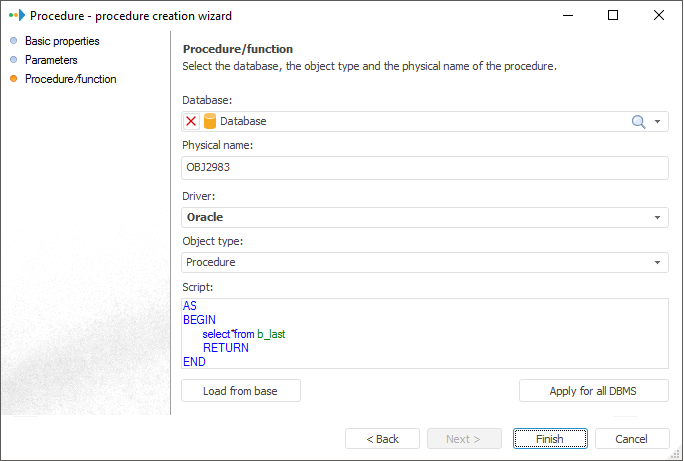The image size is (684, 461).
Task: Click into the Physical name field
Action: (425, 167)
